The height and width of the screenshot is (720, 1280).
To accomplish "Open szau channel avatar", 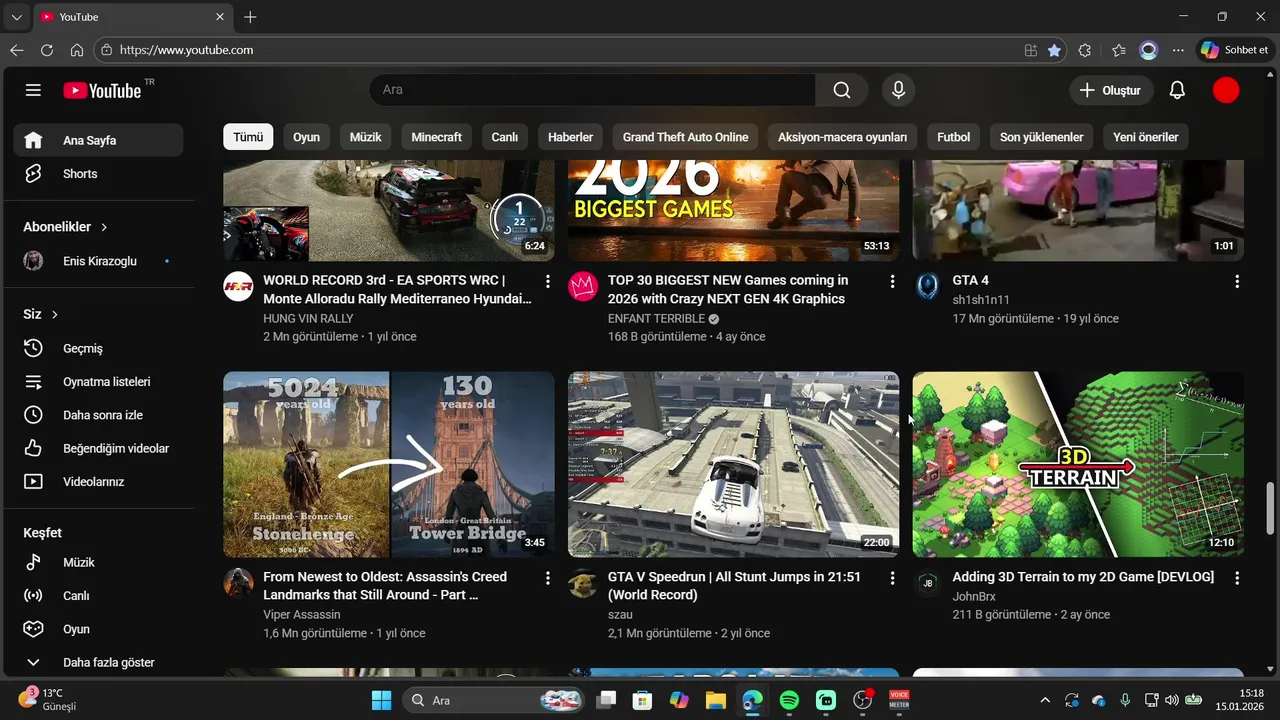I will (583, 582).
